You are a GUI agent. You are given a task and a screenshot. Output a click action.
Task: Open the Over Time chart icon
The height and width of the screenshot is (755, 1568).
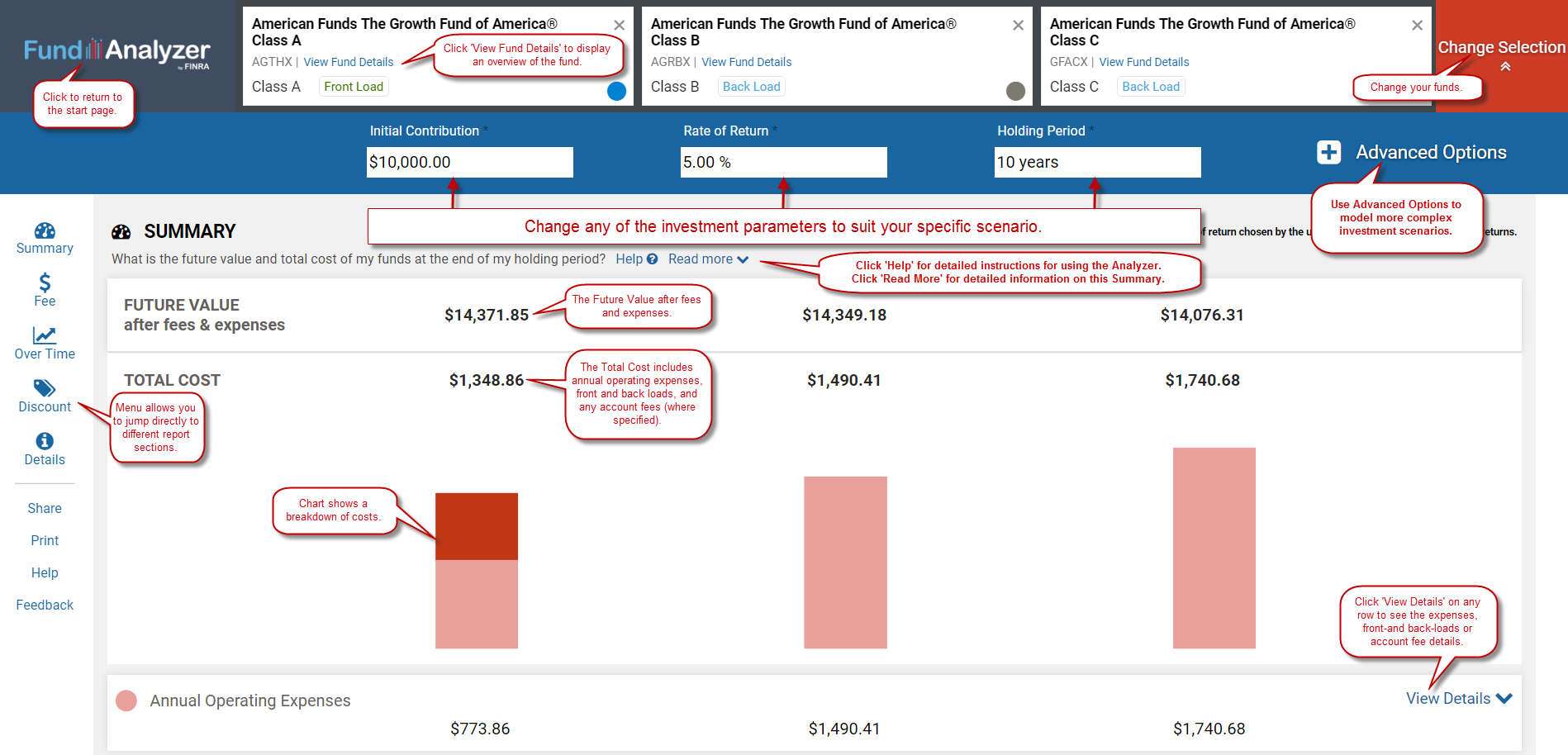point(45,335)
